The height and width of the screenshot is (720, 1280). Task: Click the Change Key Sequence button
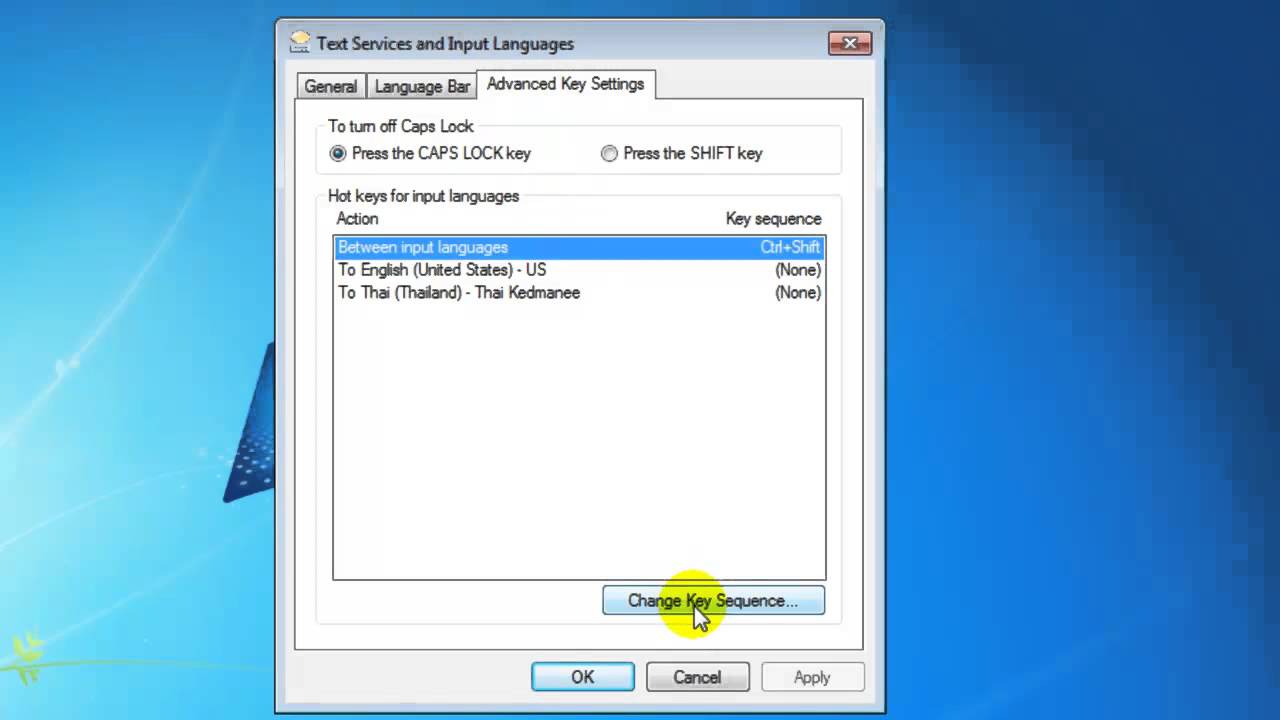pos(714,600)
